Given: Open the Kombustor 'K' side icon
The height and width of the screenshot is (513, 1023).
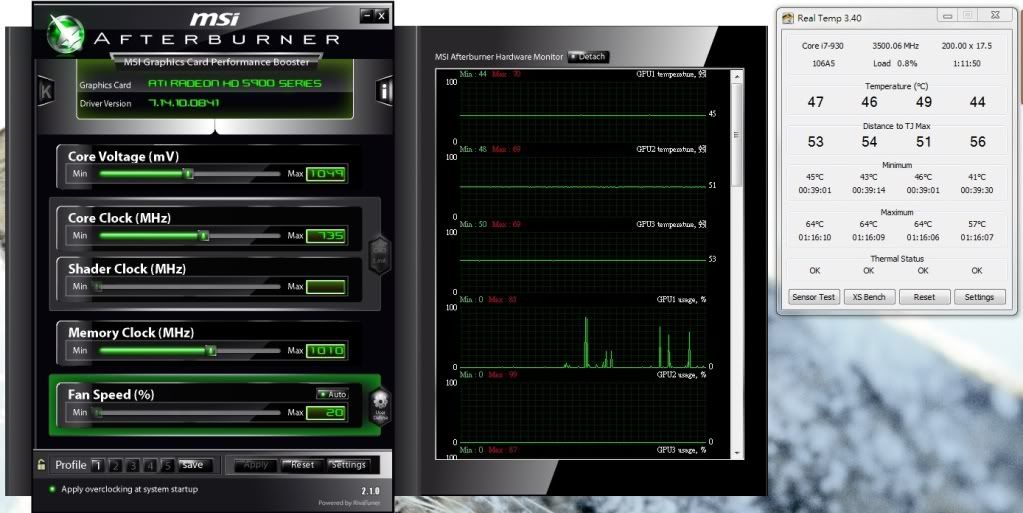Looking at the screenshot, I should tap(45, 91).
